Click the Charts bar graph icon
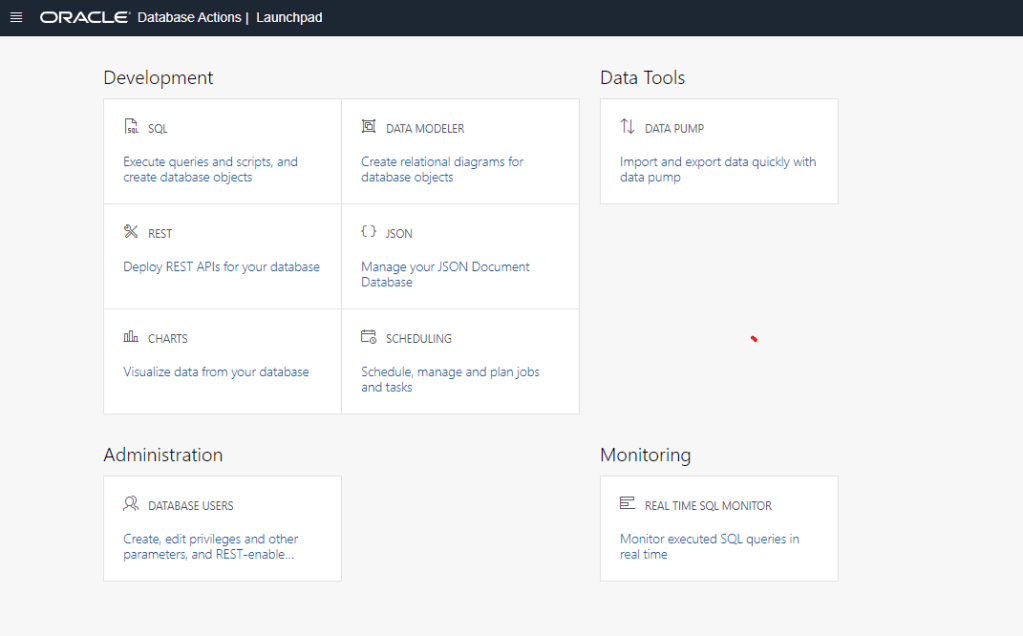 tap(131, 337)
